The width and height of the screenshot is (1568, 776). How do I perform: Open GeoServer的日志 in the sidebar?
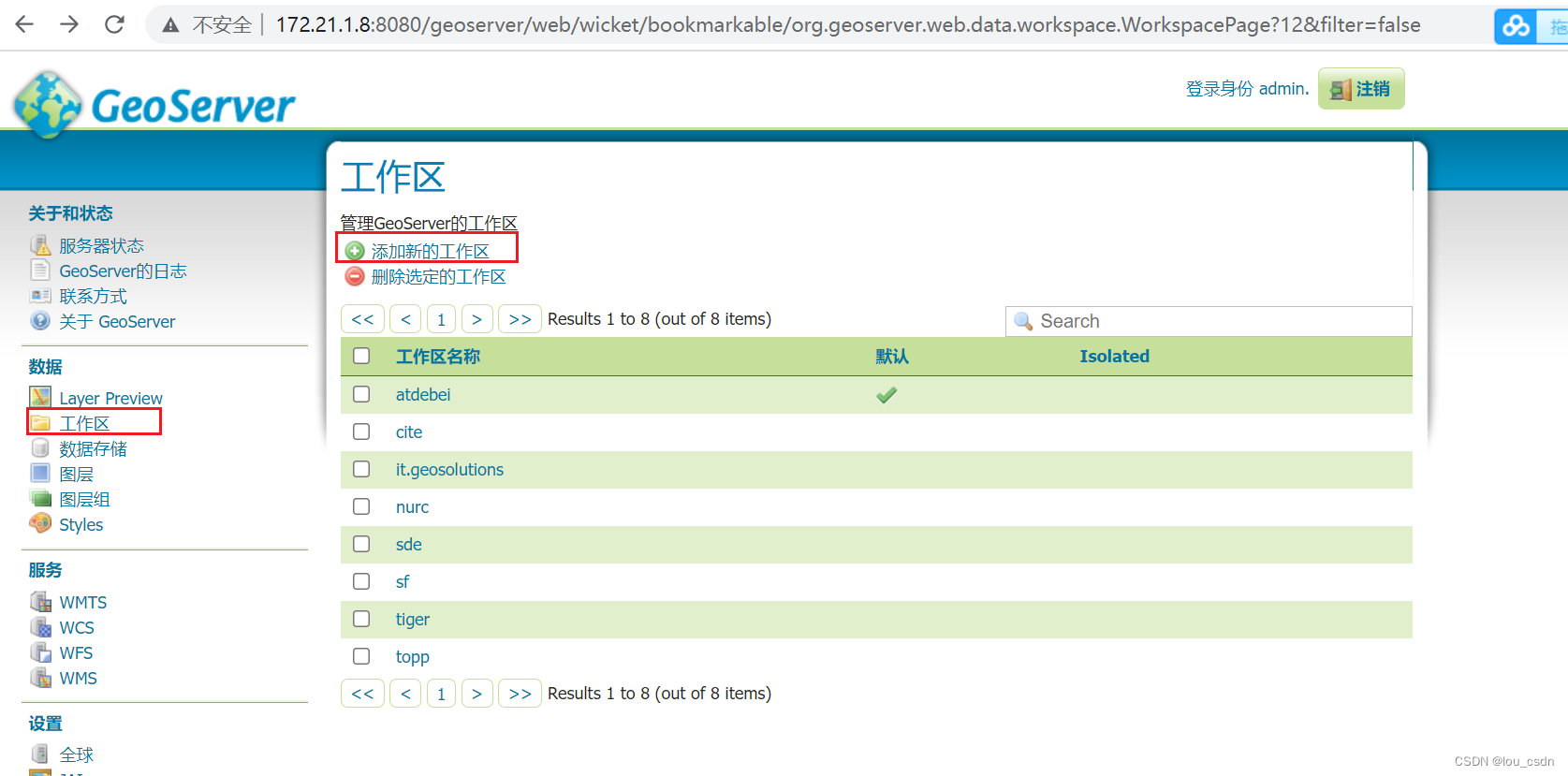tap(123, 271)
